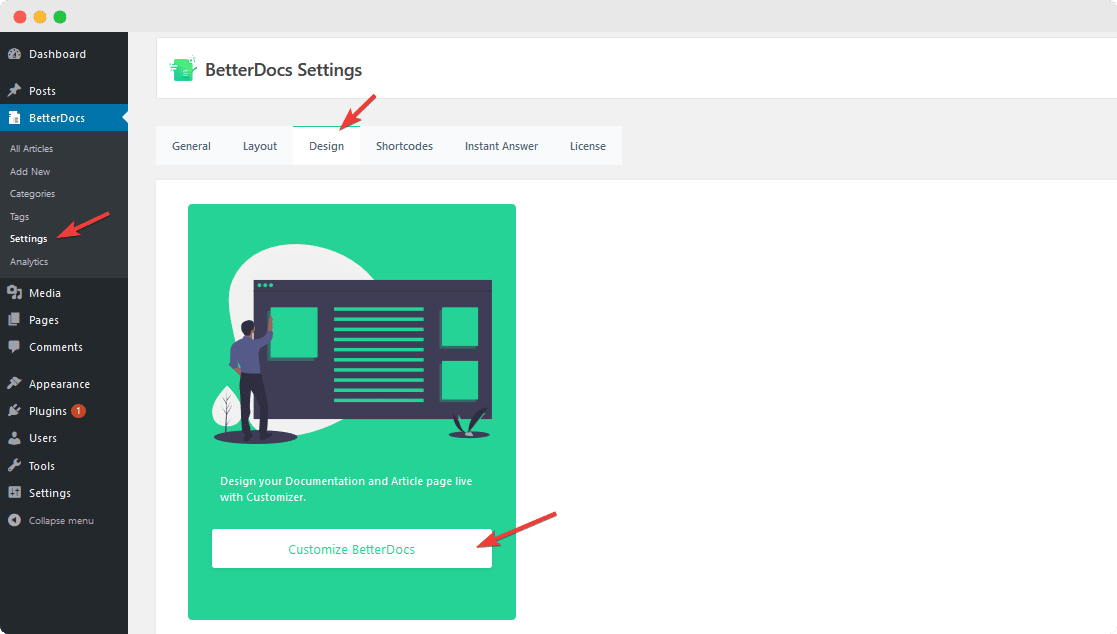Image resolution: width=1117 pixels, height=634 pixels.
Task: Open the Media library icon
Action: click(16, 292)
